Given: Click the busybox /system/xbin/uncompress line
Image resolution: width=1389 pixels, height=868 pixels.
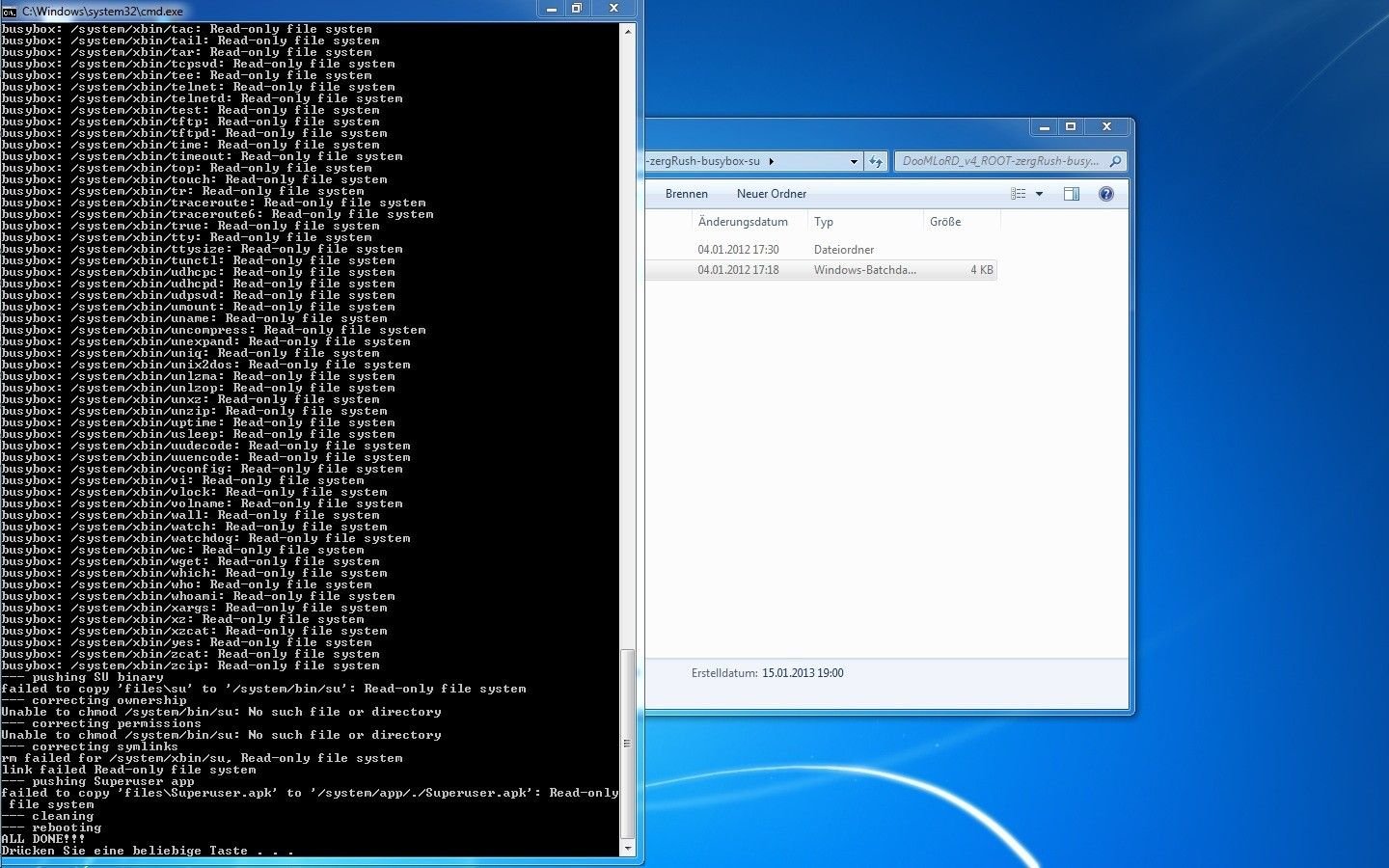Looking at the screenshot, I should pos(213,330).
